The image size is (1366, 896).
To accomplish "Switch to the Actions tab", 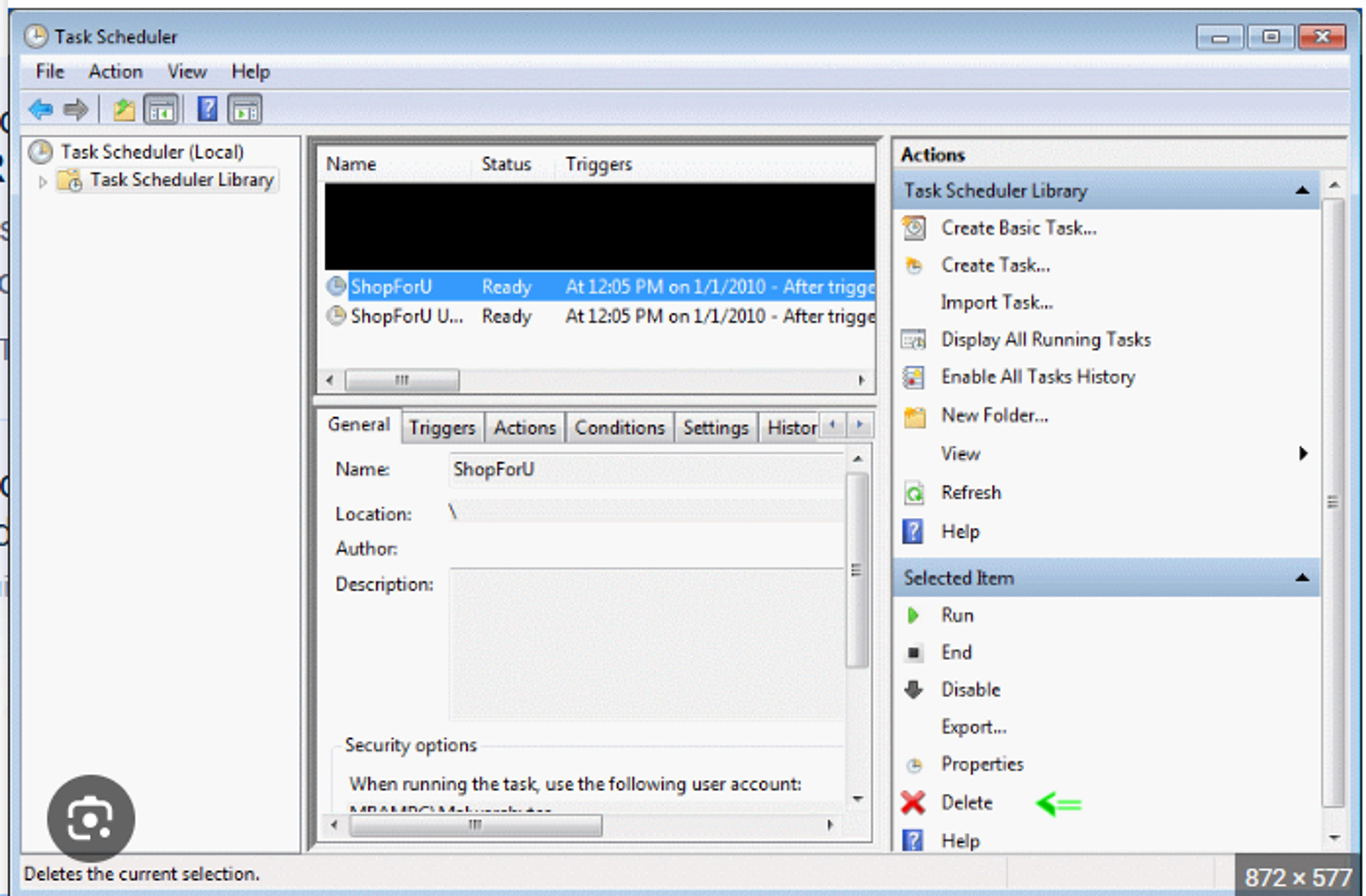I will pos(525,428).
